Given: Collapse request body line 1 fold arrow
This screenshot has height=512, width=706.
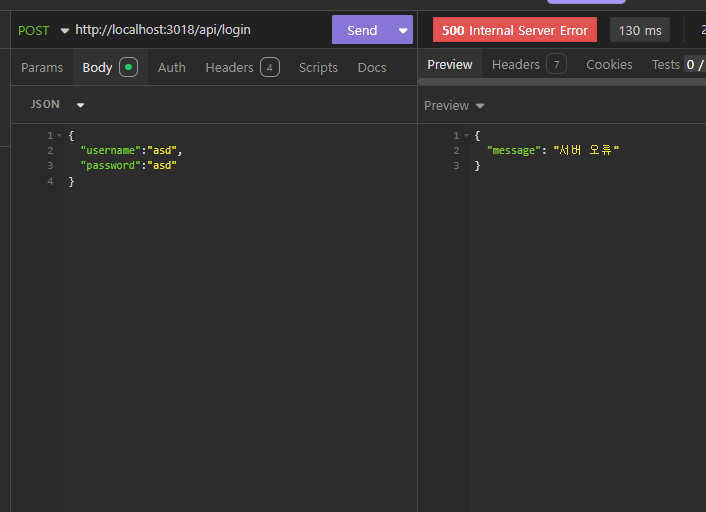Looking at the screenshot, I should point(59,136).
